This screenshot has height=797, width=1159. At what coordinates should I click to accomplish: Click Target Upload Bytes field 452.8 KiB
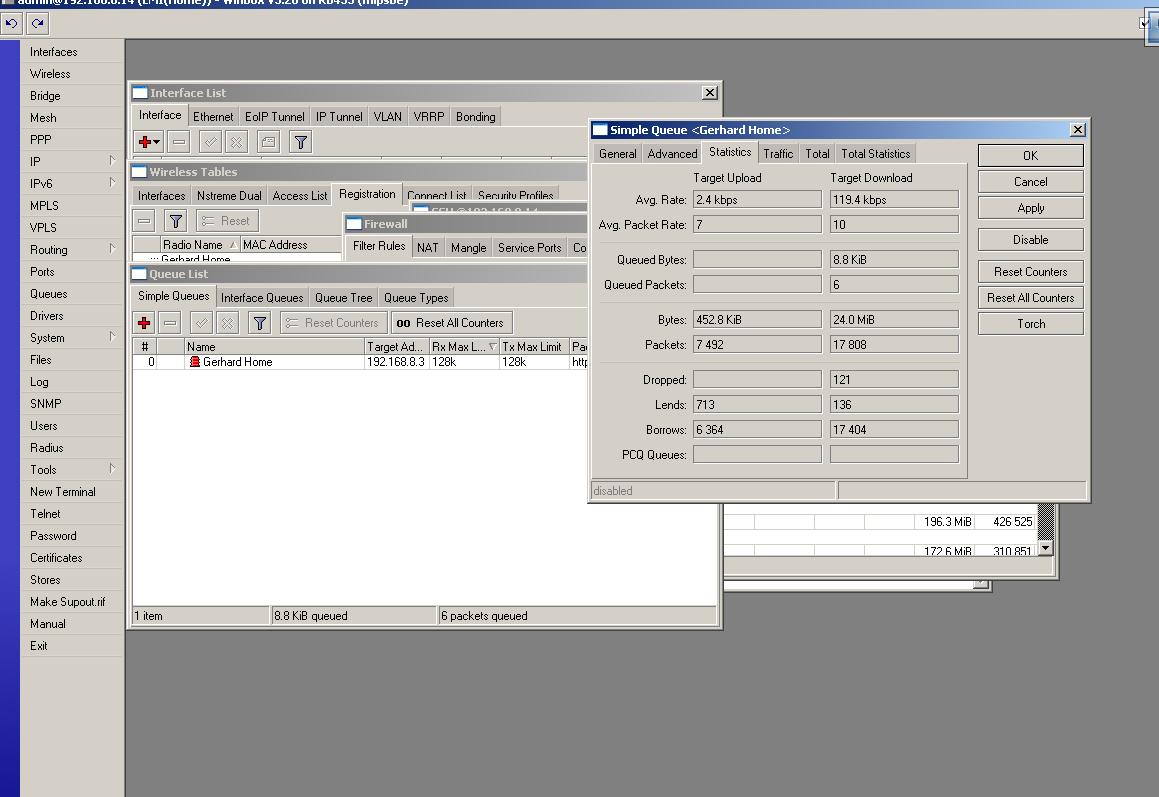757,319
